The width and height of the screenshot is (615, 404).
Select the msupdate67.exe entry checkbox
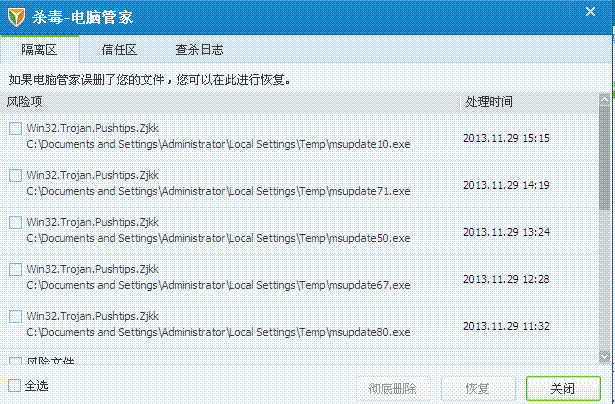point(15,269)
